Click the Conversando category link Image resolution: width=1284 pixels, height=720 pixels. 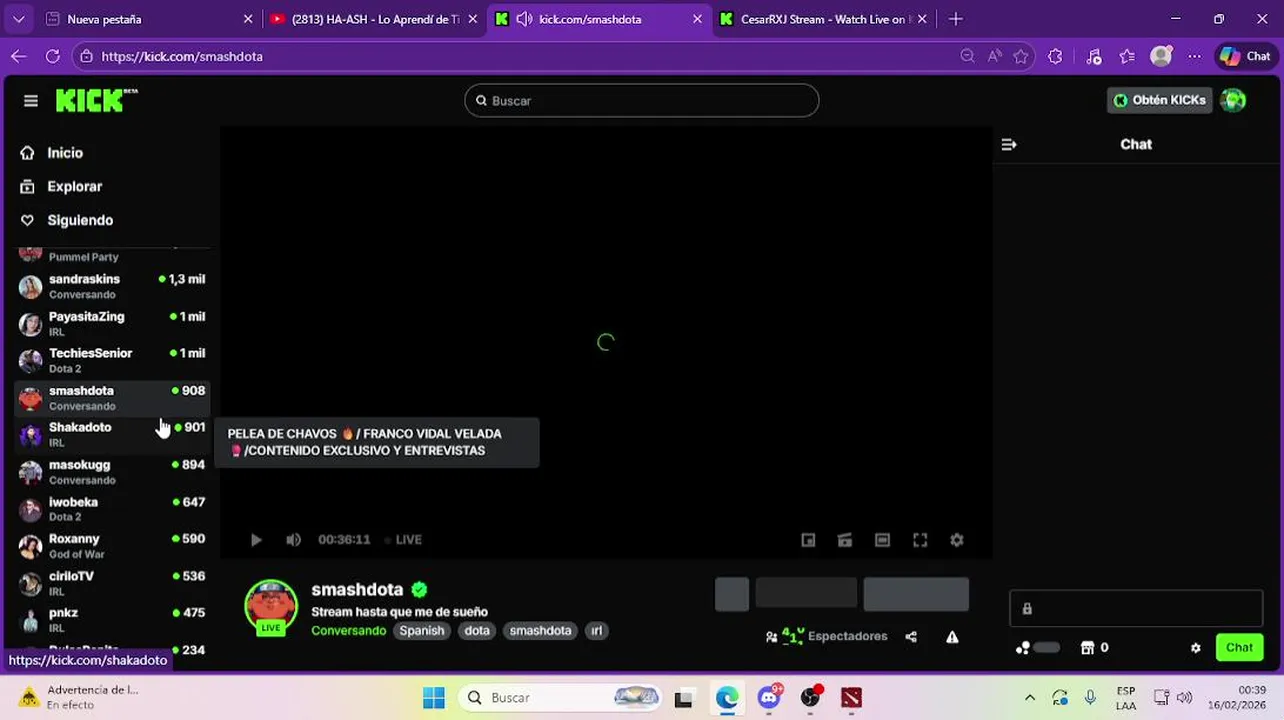(348, 631)
